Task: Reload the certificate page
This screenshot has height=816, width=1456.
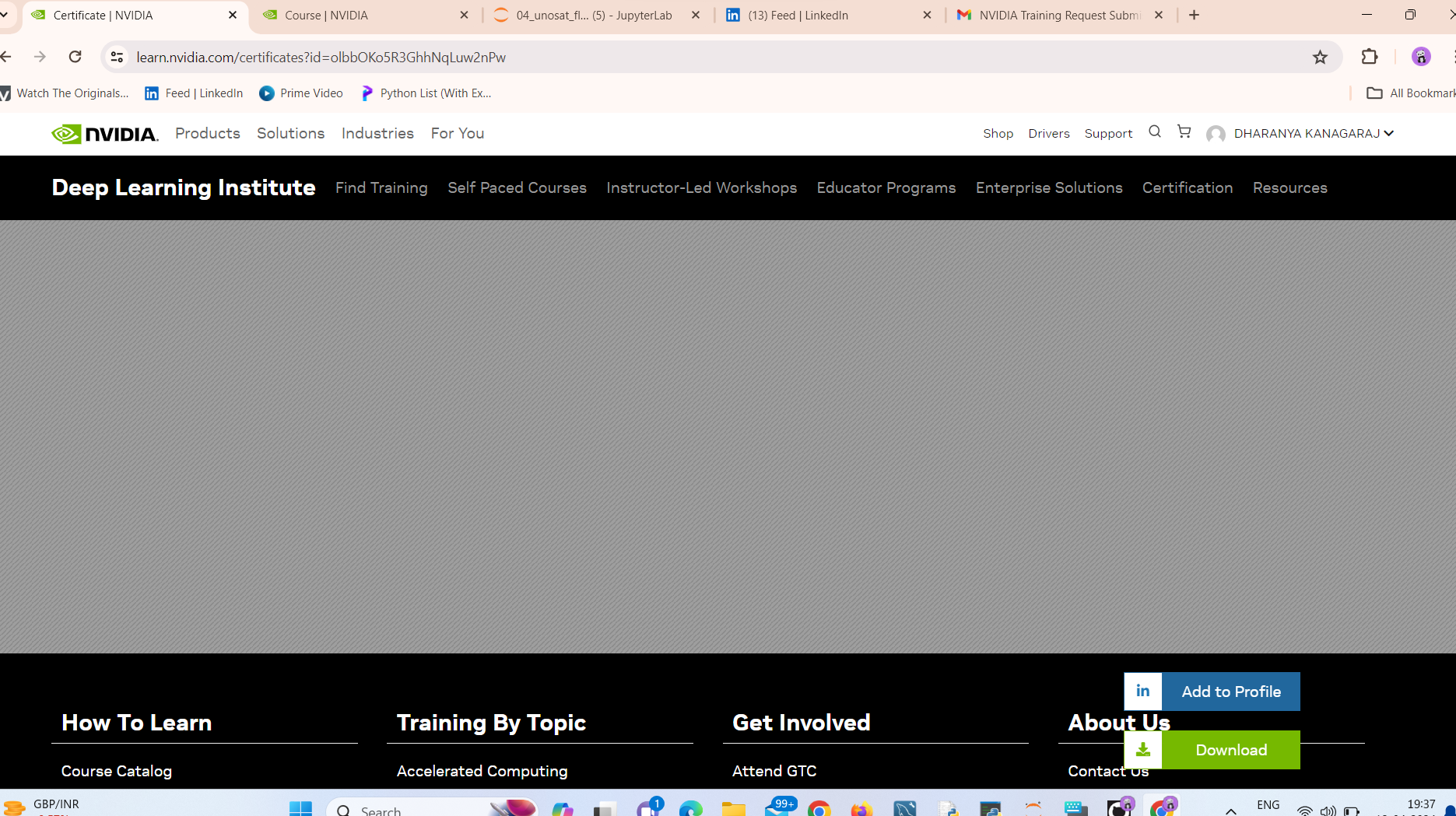Action: (75, 57)
